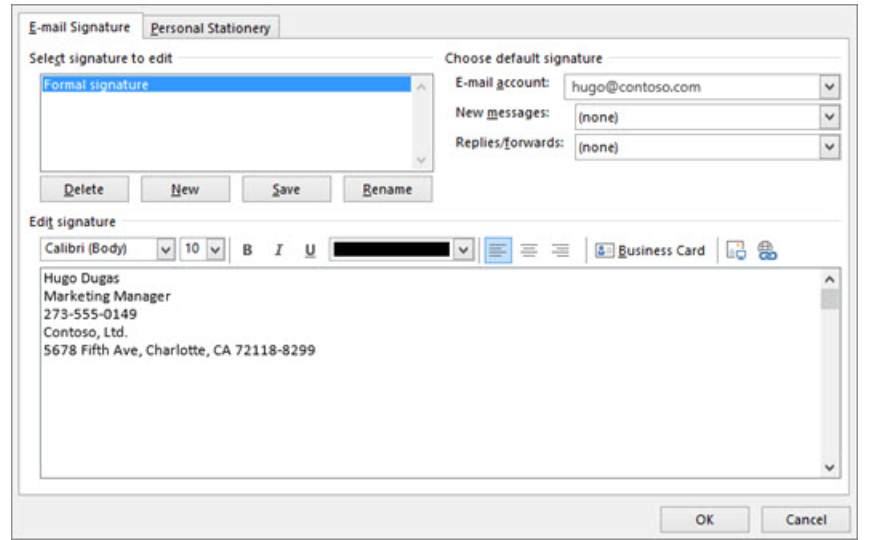The width and height of the screenshot is (873, 540).
Task: Insert a picture into the signature
Action: 737,251
